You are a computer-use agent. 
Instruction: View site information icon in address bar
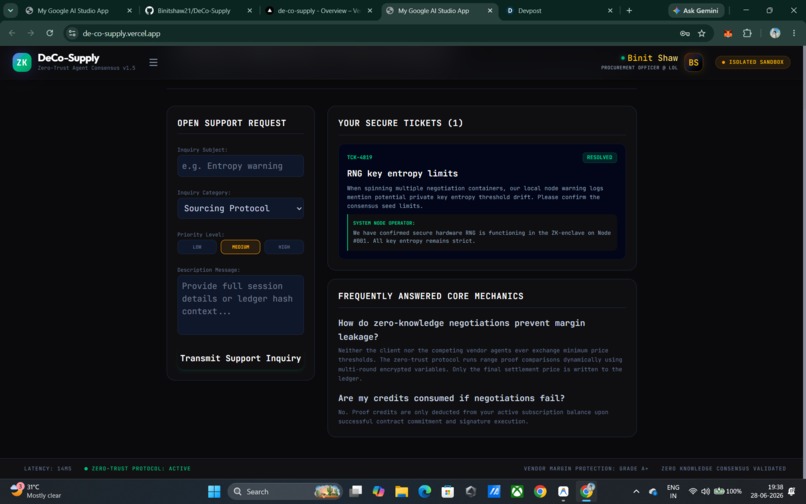(x=72, y=33)
